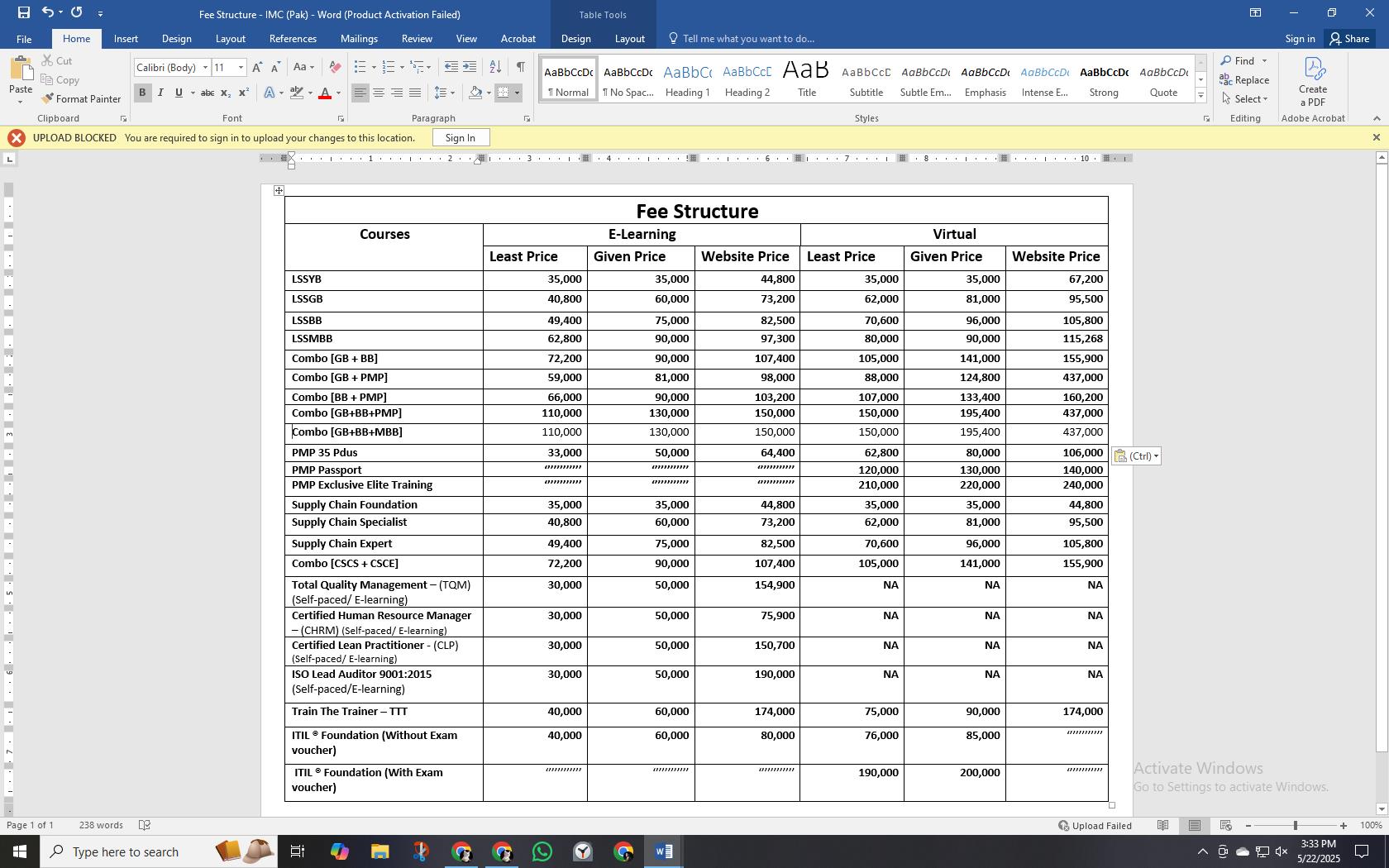The height and width of the screenshot is (868, 1389).
Task: Click the zoom slider handle
Action: 1295,825
